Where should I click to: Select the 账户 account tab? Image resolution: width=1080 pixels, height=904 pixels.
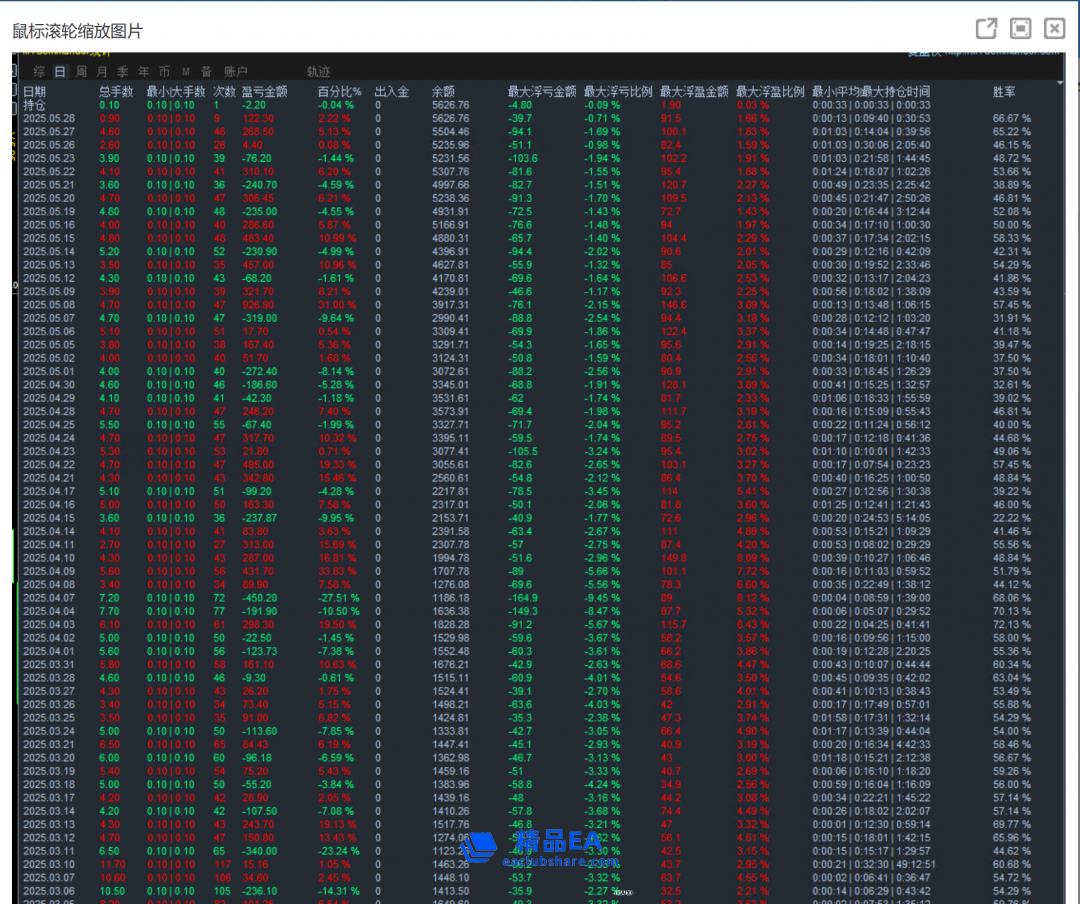point(236,72)
